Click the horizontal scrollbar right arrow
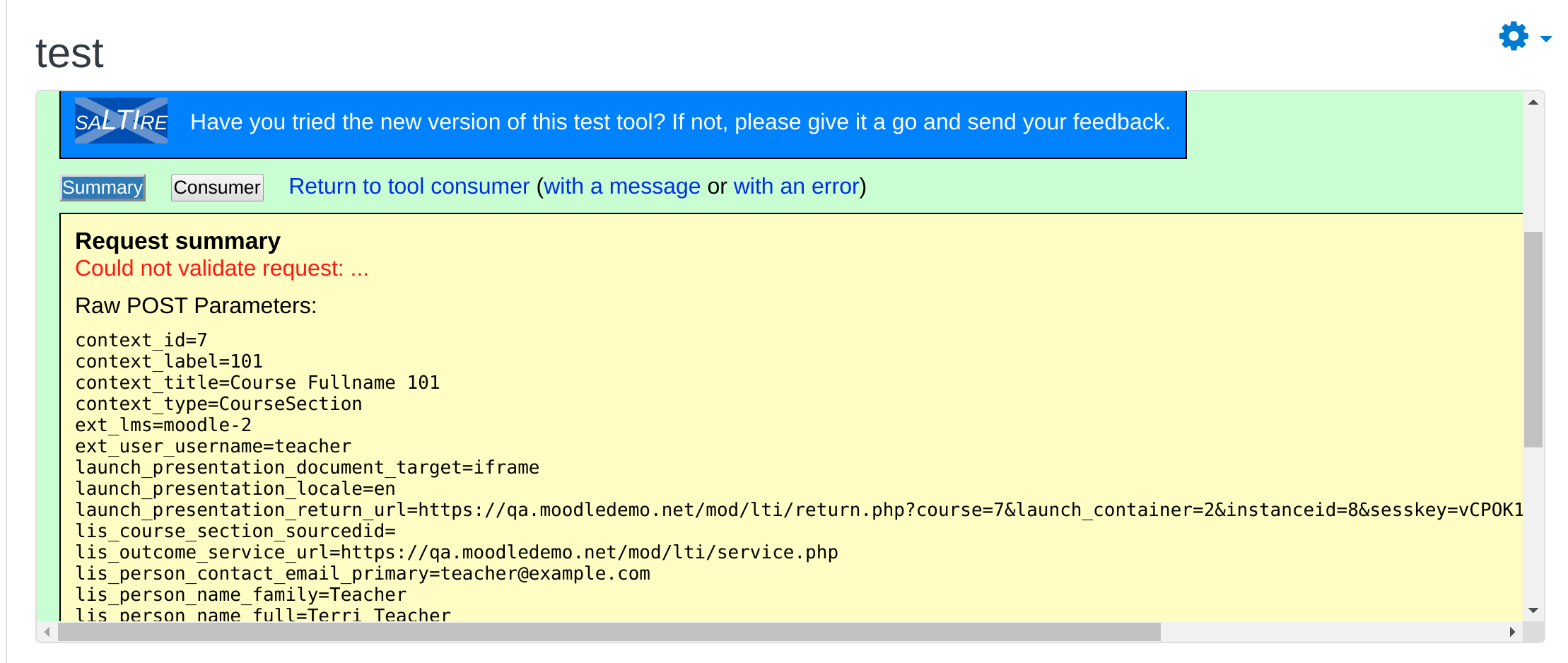 [x=1511, y=632]
